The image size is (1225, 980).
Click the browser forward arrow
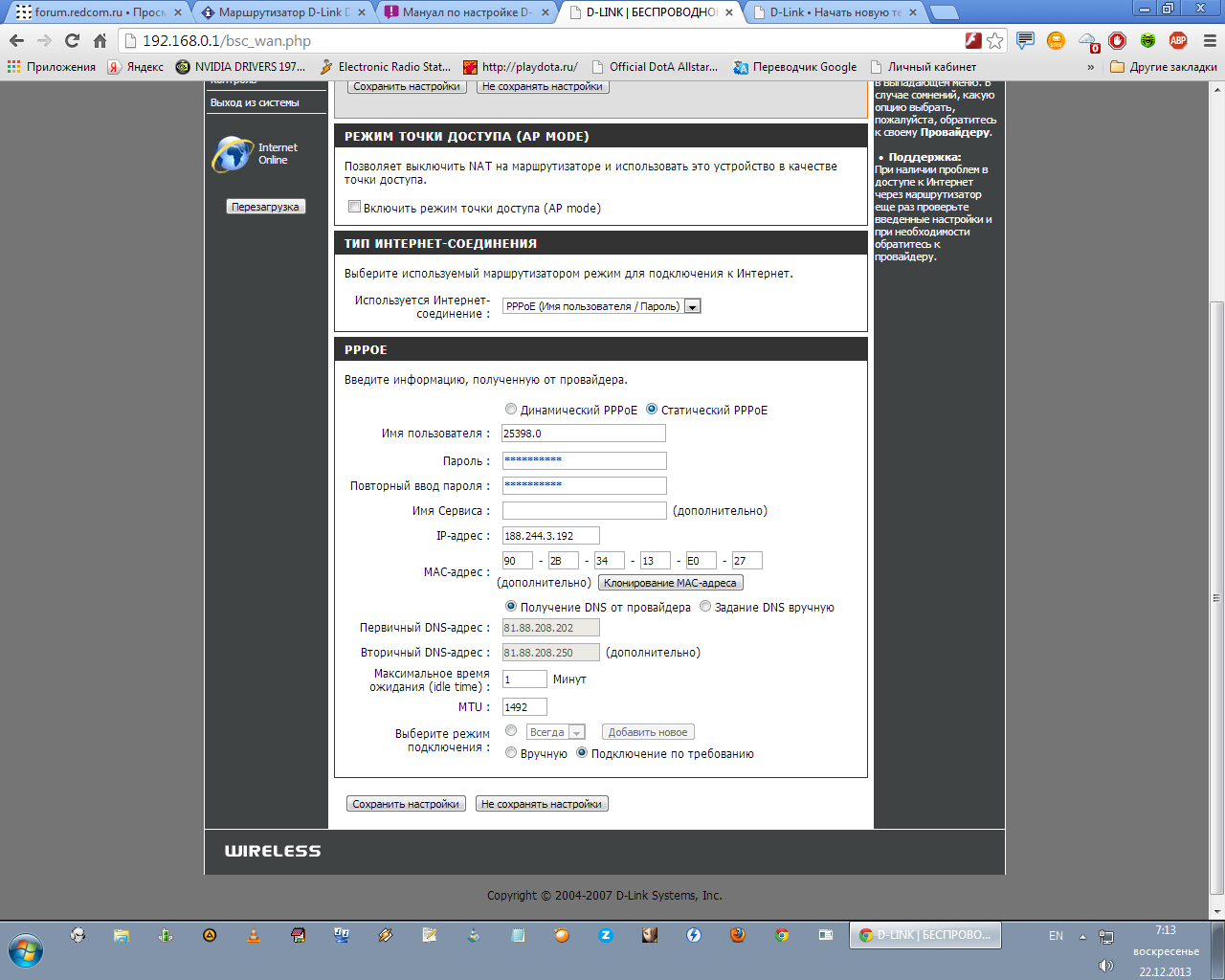[44, 41]
